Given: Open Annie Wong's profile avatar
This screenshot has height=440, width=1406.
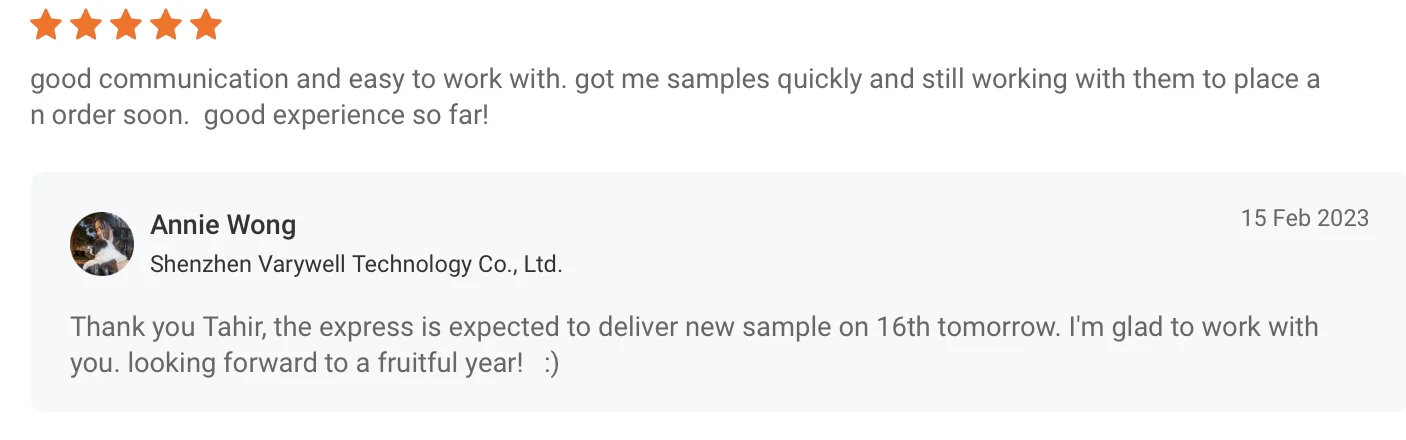Looking at the screenshot, I should (102, 243).
